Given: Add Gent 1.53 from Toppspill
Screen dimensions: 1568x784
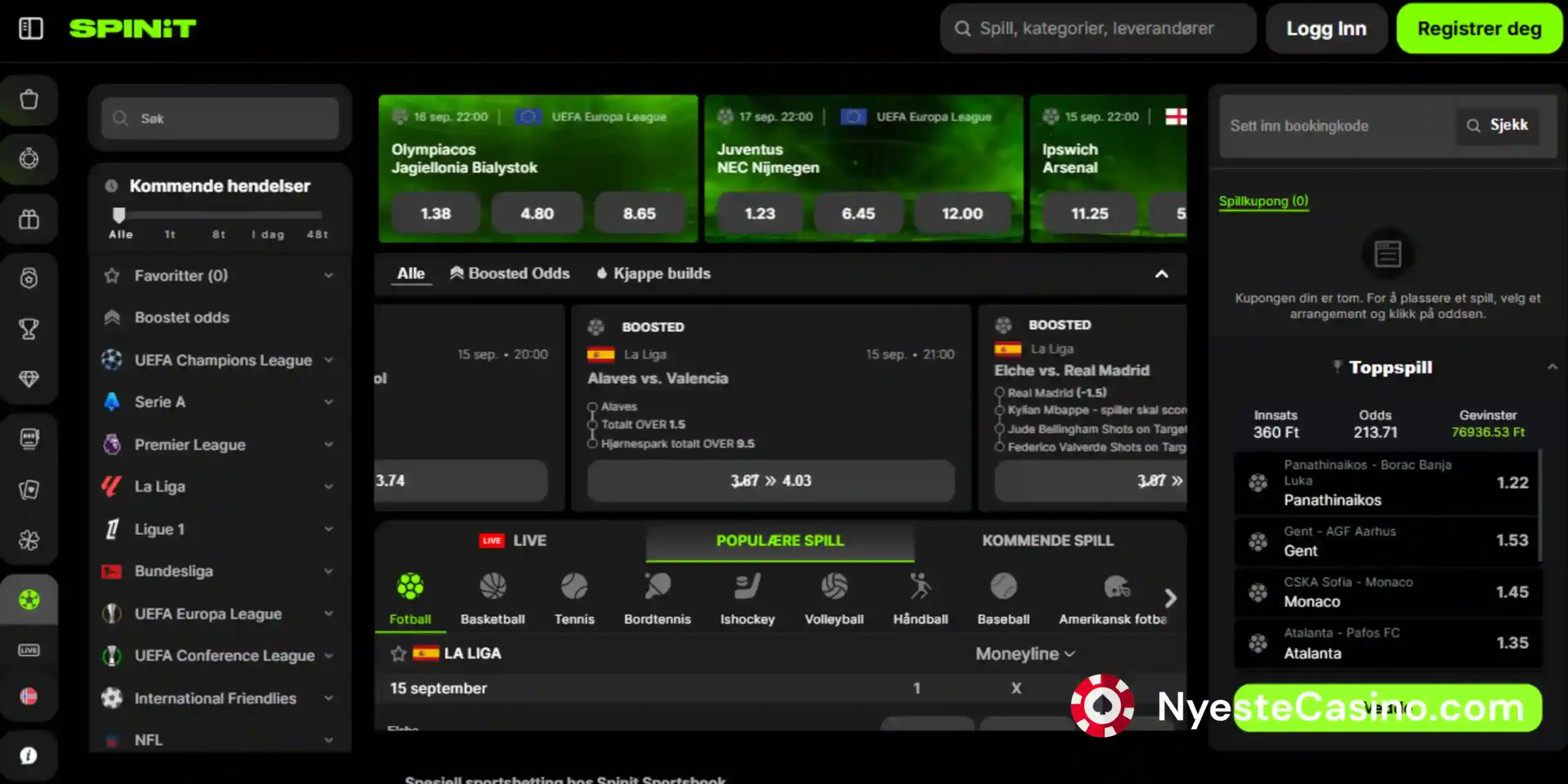Looking at the screenshot, I should point(1386,541).
